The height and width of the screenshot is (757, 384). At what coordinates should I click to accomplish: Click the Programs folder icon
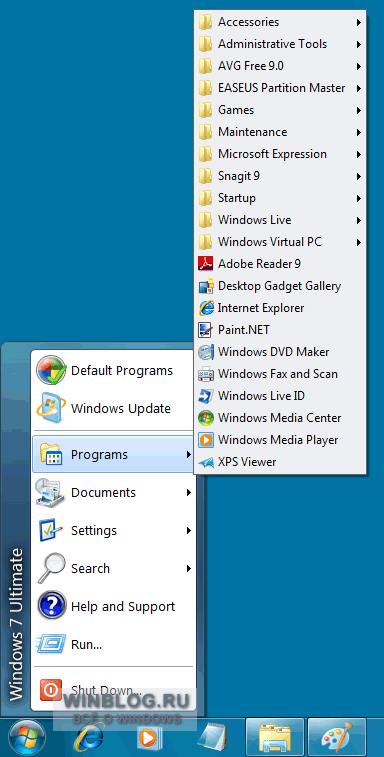click(51, 455)
